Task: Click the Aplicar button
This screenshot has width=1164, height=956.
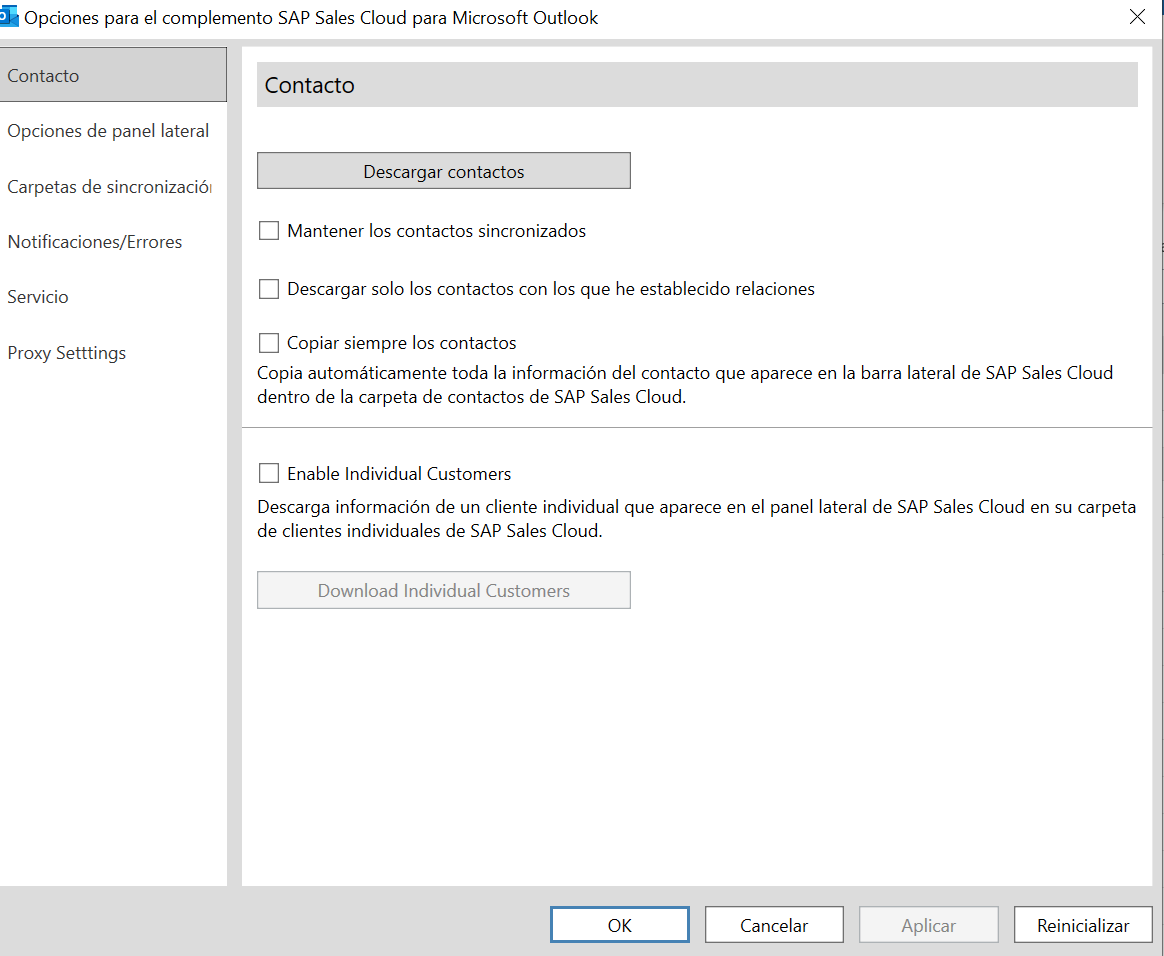Action: pos(929,925)
